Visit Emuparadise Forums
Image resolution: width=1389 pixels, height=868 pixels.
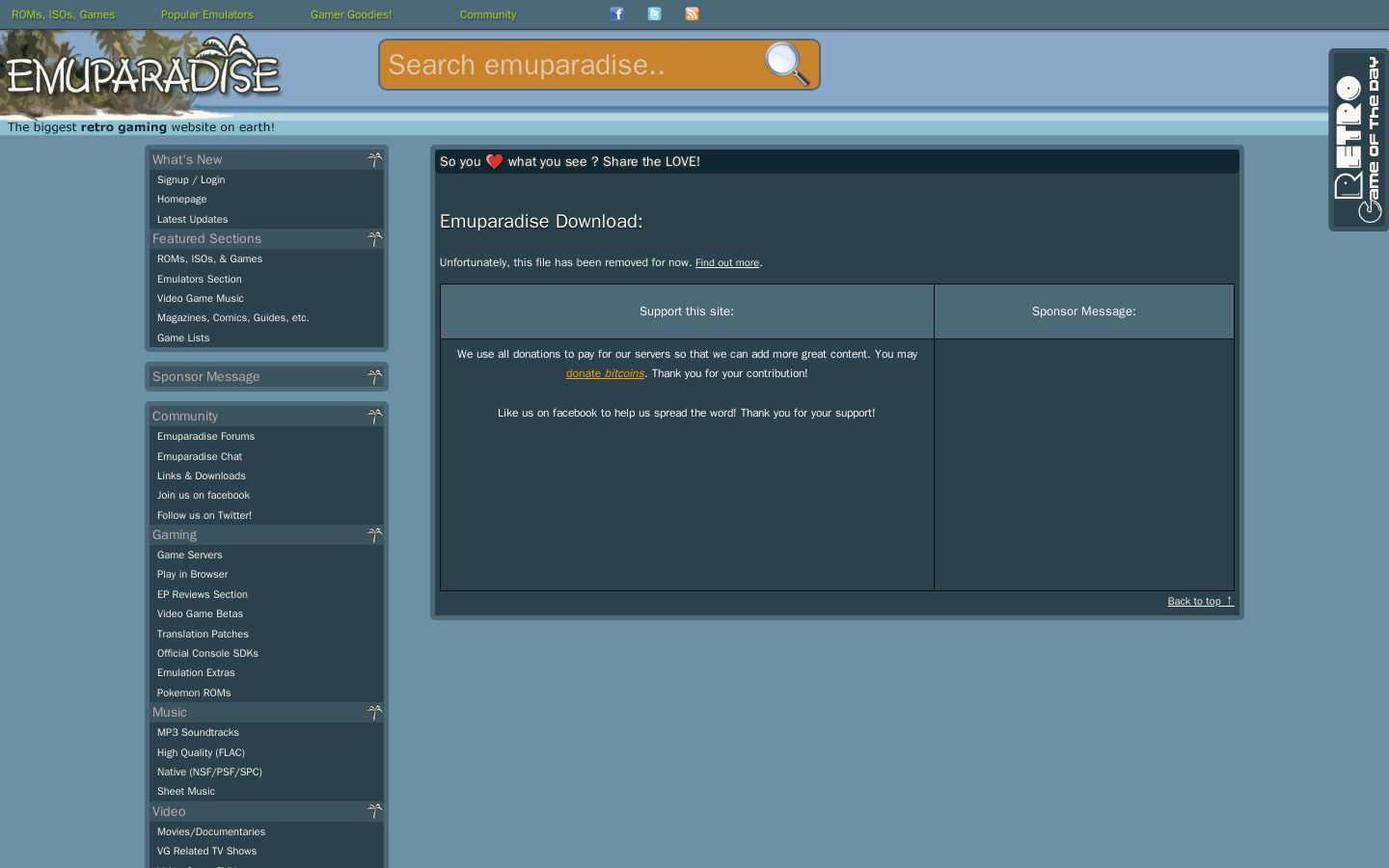tap(206, 436)
